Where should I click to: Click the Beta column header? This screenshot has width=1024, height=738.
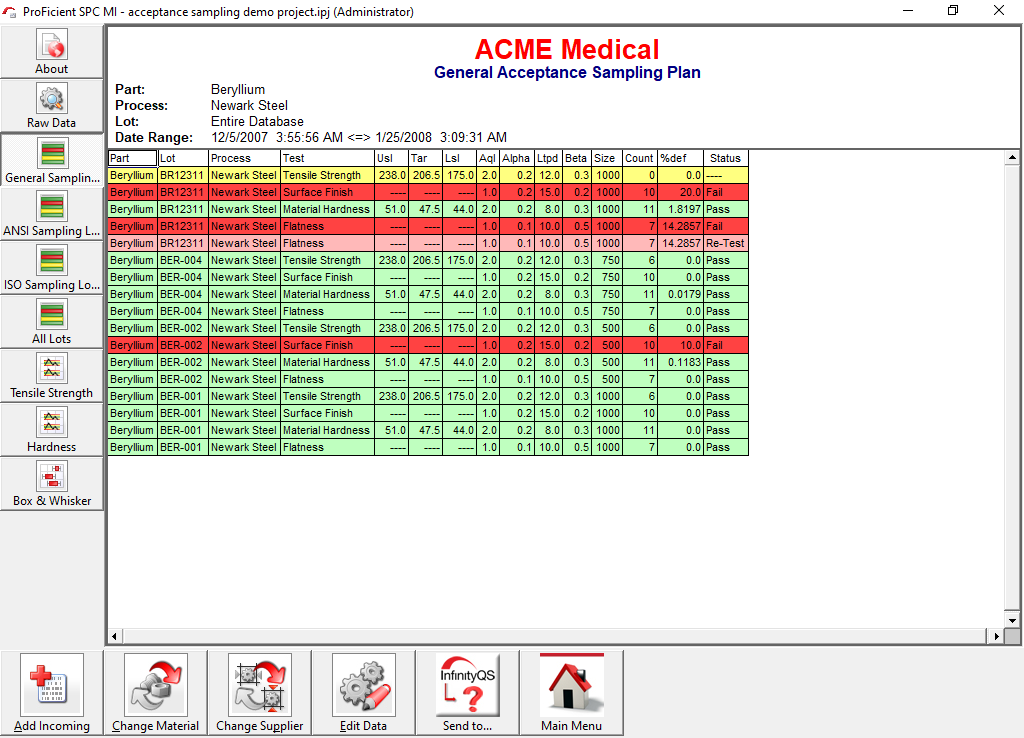click(577, 158)
